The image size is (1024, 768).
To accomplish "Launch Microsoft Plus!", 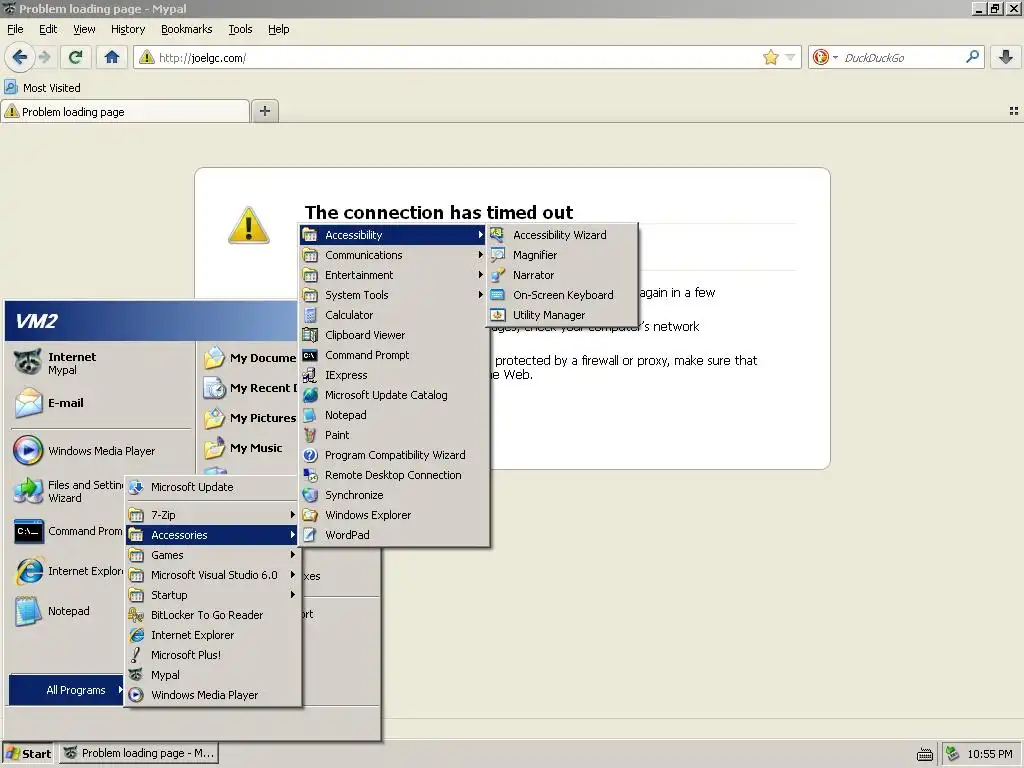I will (x=213, y=654).
